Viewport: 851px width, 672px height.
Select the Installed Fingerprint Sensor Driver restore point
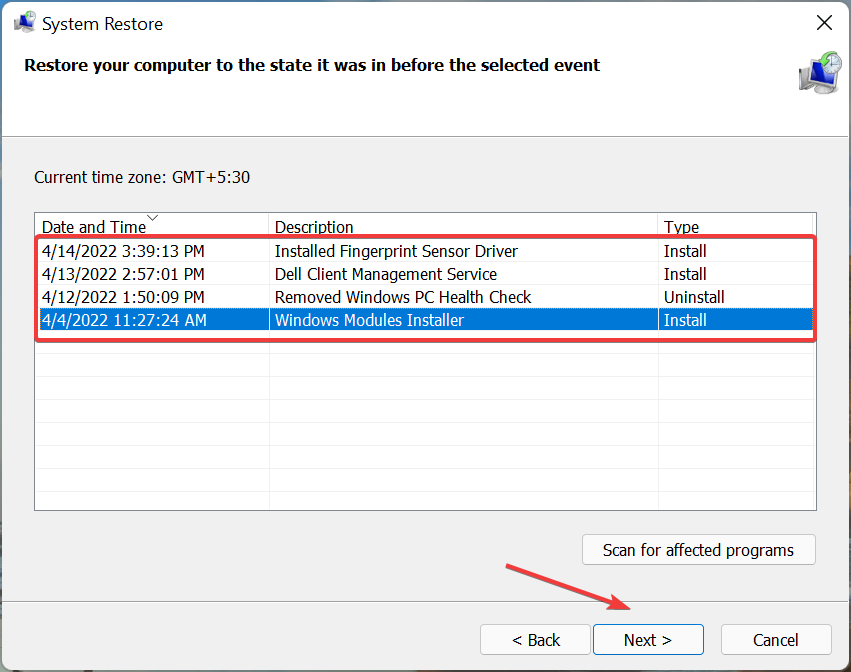click(396, 251)
